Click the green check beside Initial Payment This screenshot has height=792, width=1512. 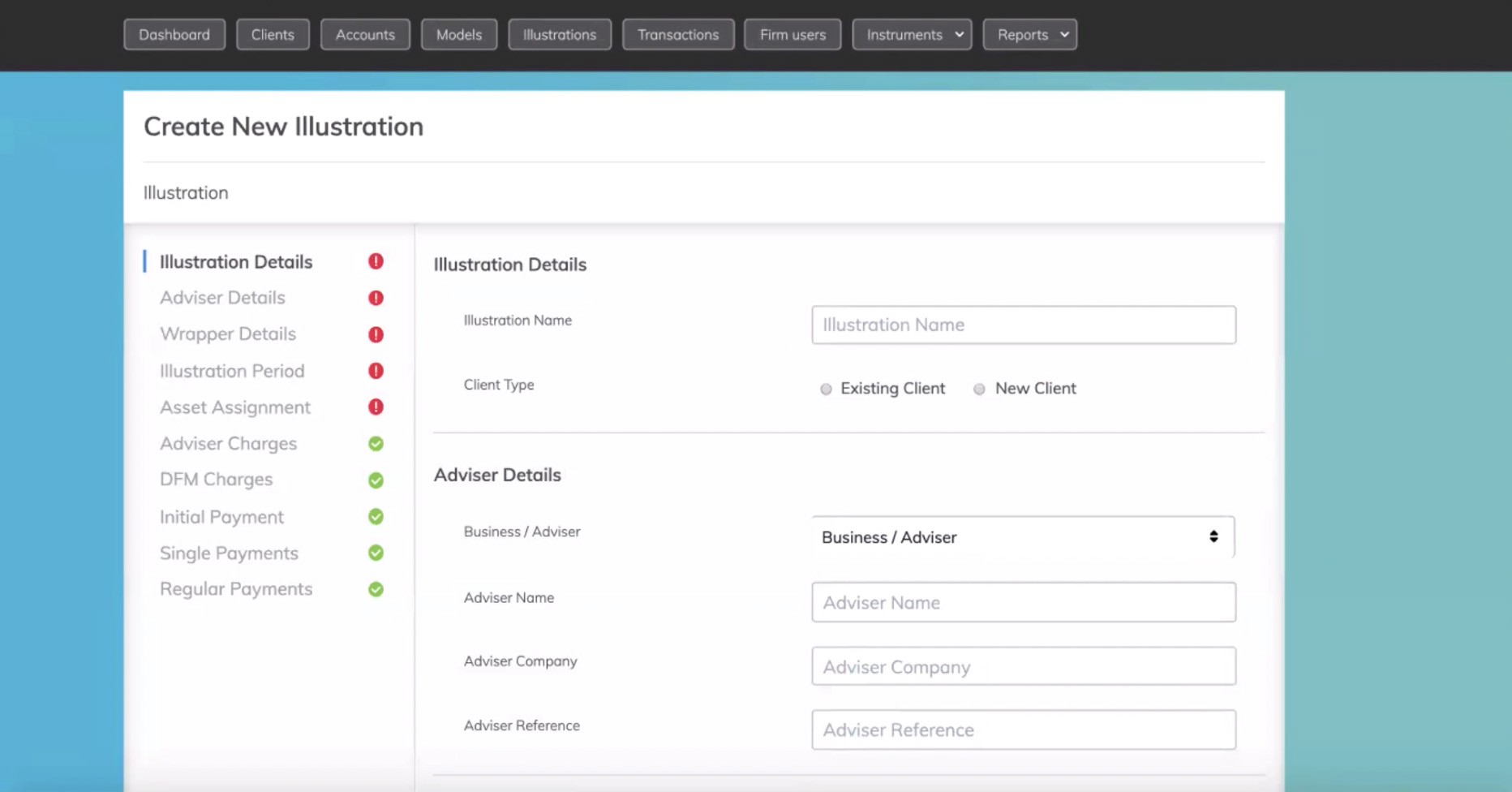[376, 516]
